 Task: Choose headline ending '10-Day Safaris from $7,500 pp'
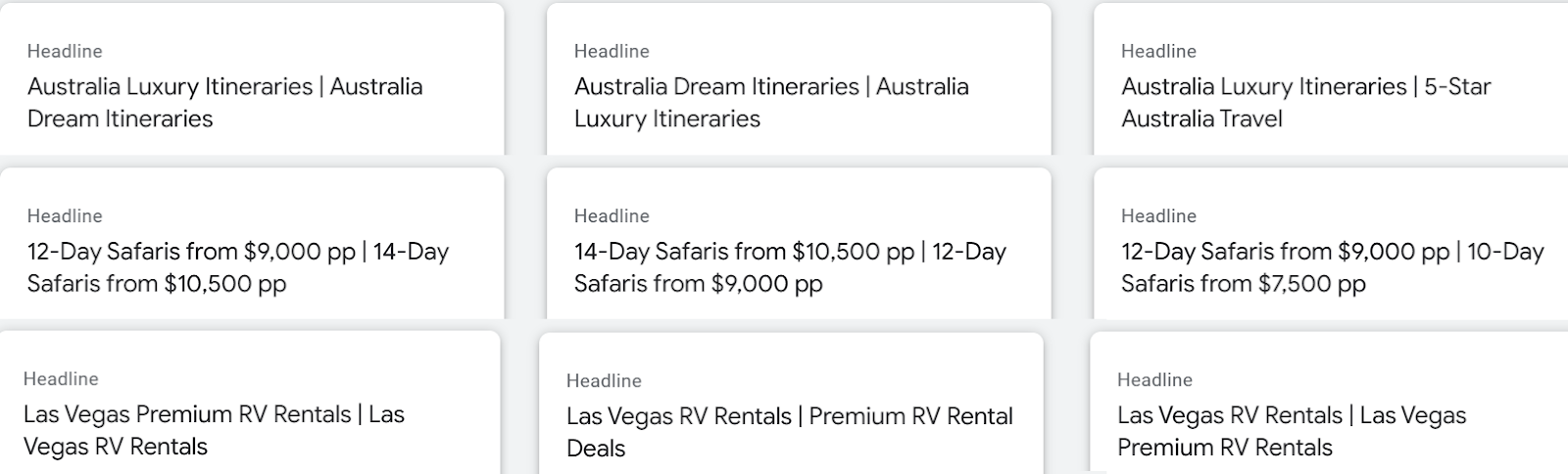(1332, 266)
